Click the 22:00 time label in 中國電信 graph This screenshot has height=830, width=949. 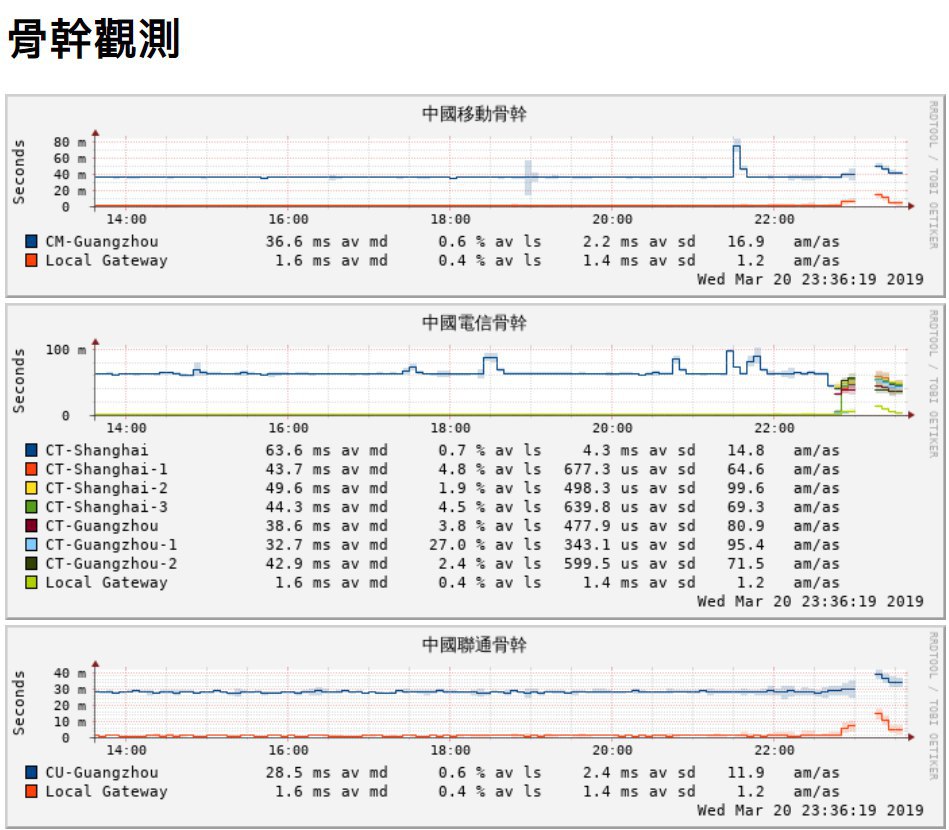coord(774,428)
